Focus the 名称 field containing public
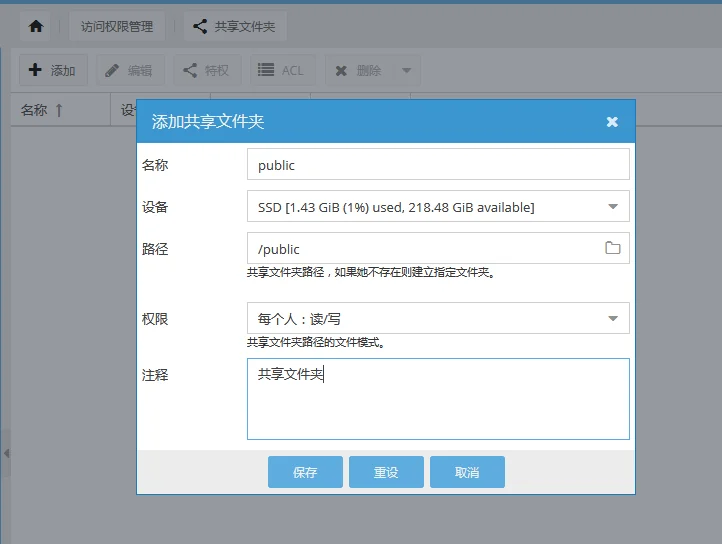This screenshot has width=722, height=544. click(438, 164)
